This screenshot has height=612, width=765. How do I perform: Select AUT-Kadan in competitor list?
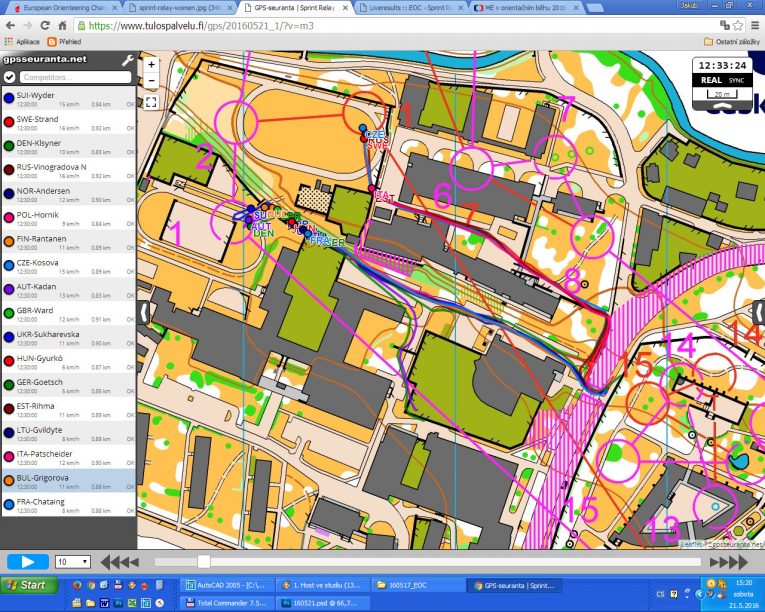pos(69,290)
